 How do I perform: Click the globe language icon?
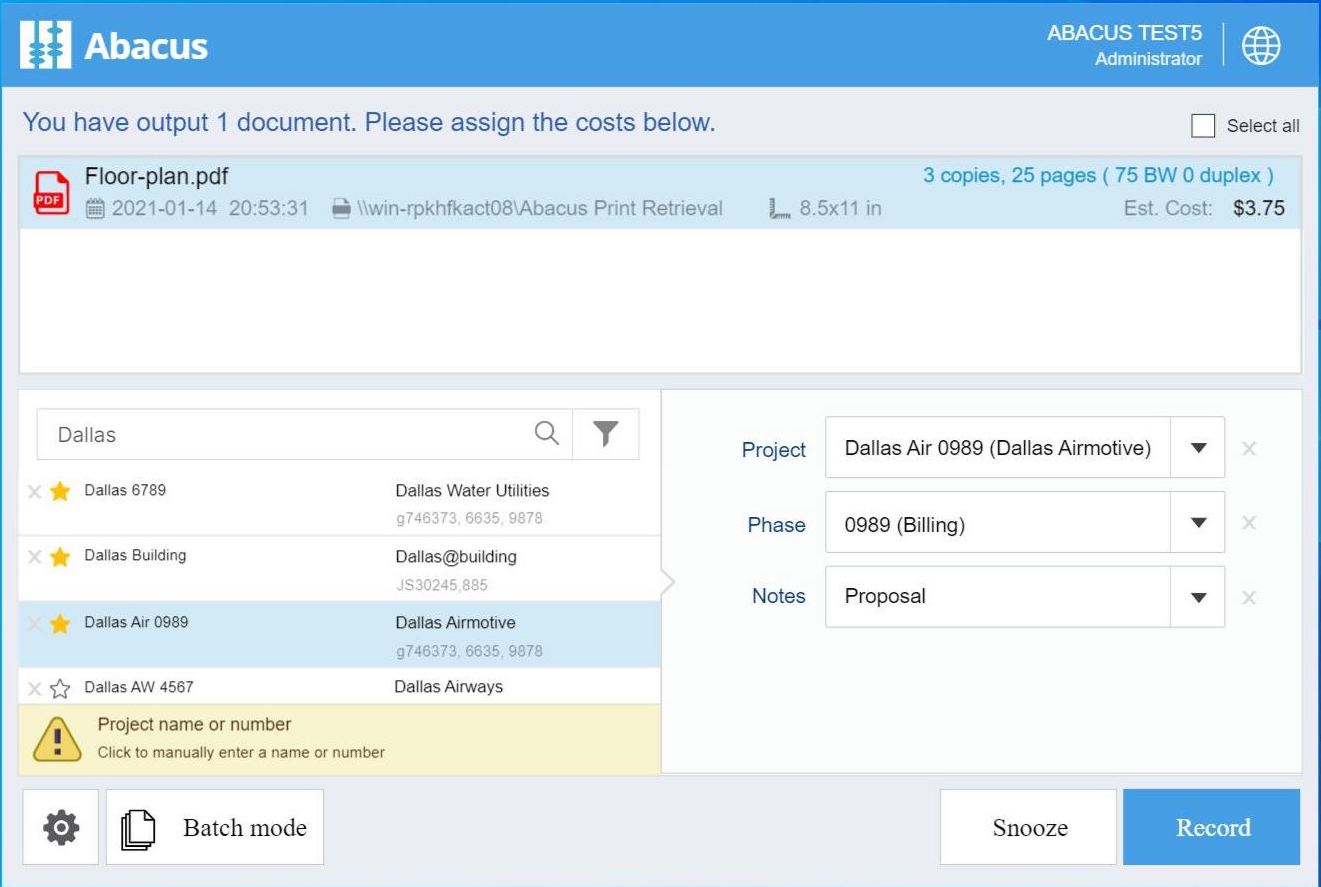(x=1261, y=46)
